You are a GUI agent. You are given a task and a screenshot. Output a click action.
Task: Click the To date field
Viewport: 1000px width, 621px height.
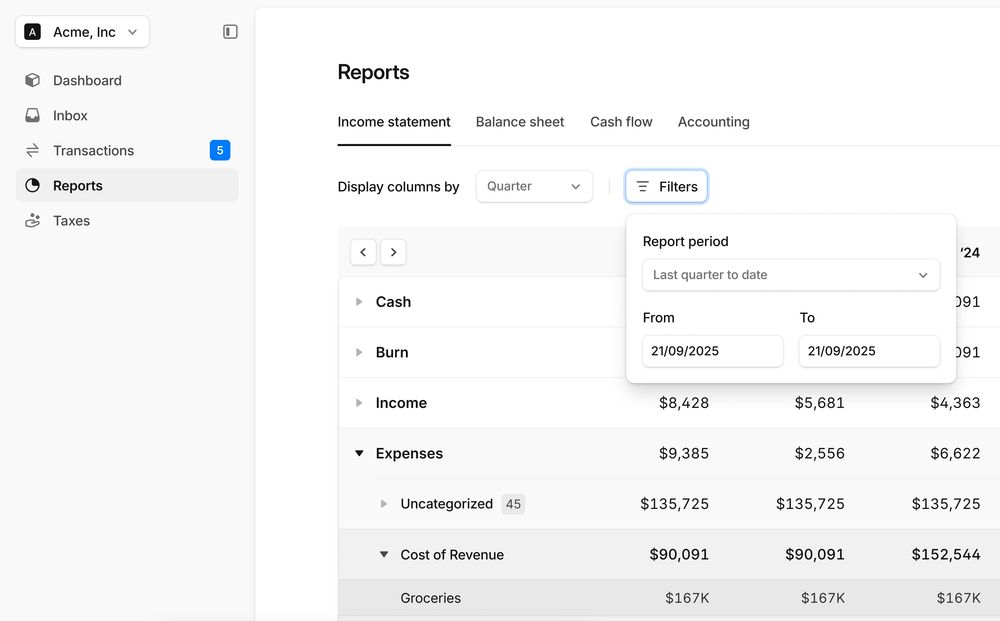click(869, 351)
